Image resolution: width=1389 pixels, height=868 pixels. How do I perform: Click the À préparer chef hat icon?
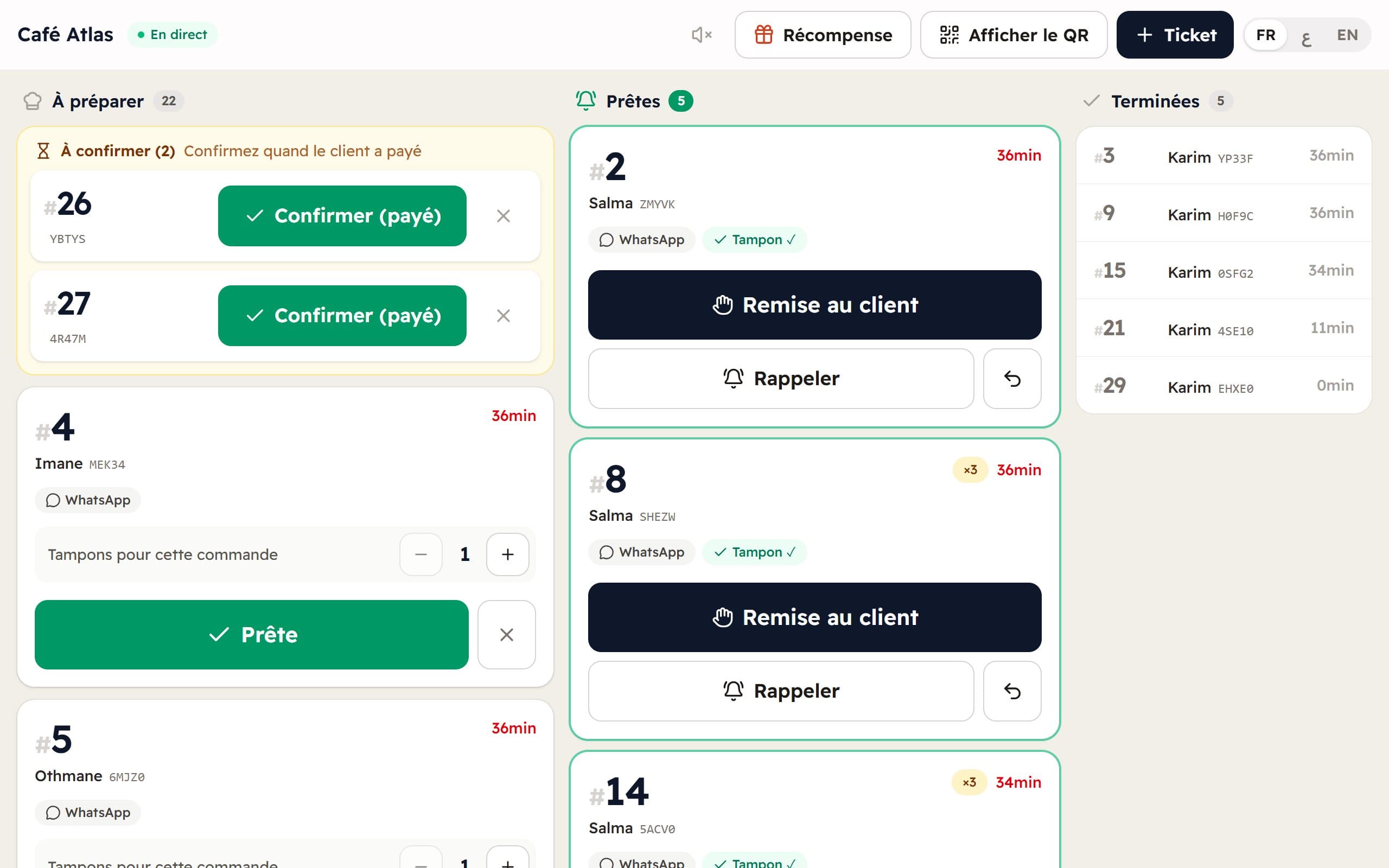click(x=33, y=101)
